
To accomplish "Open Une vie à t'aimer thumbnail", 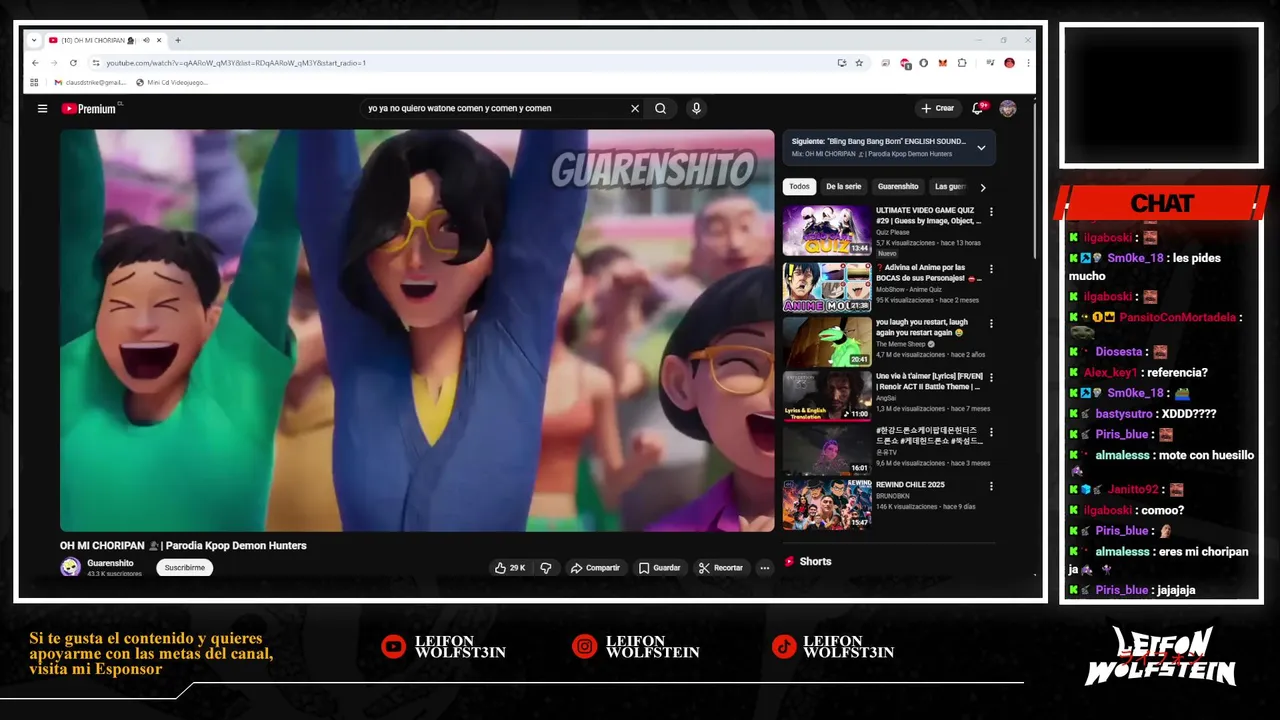I will (827, 395).
